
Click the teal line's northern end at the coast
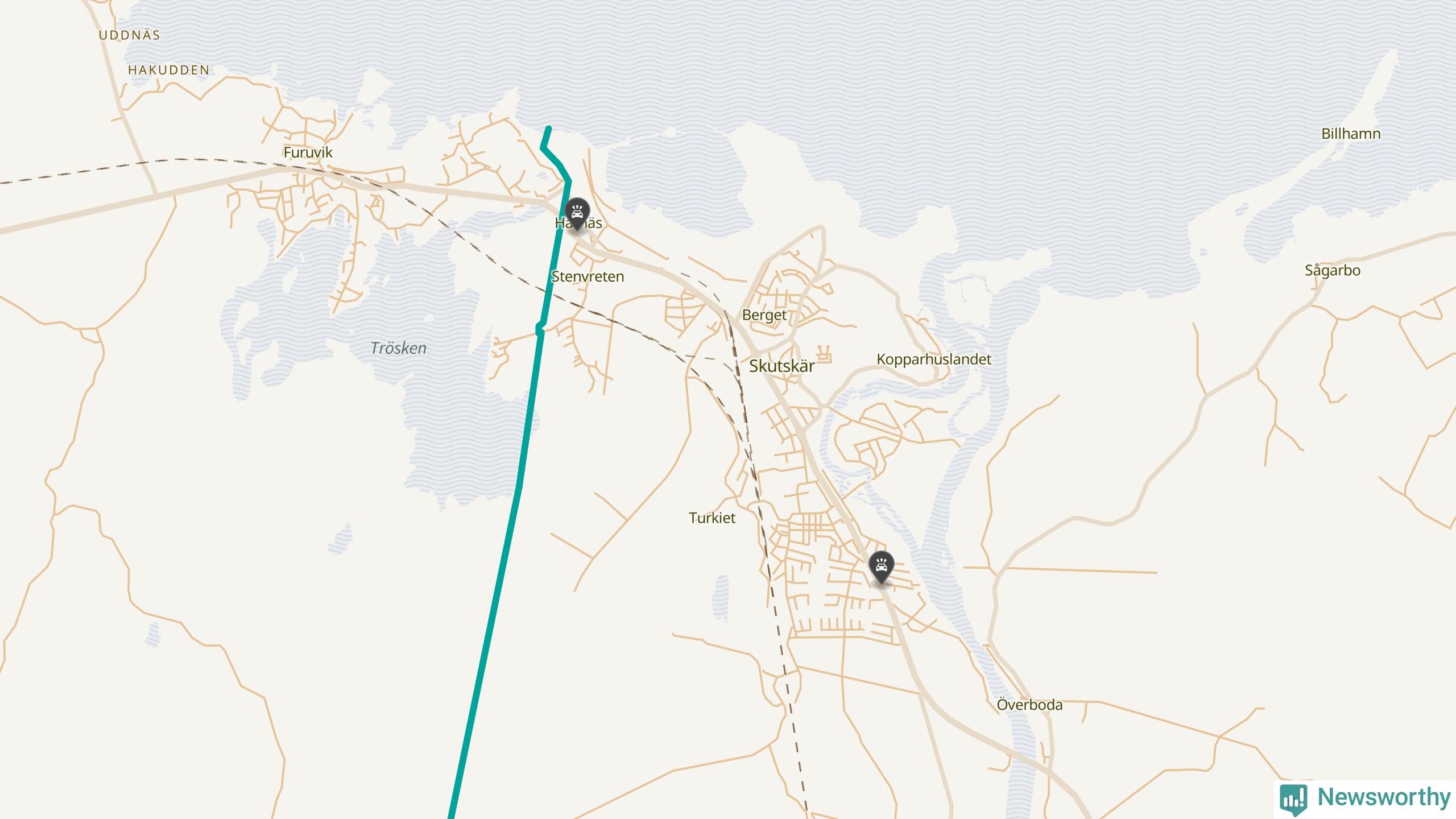[548, 130]
